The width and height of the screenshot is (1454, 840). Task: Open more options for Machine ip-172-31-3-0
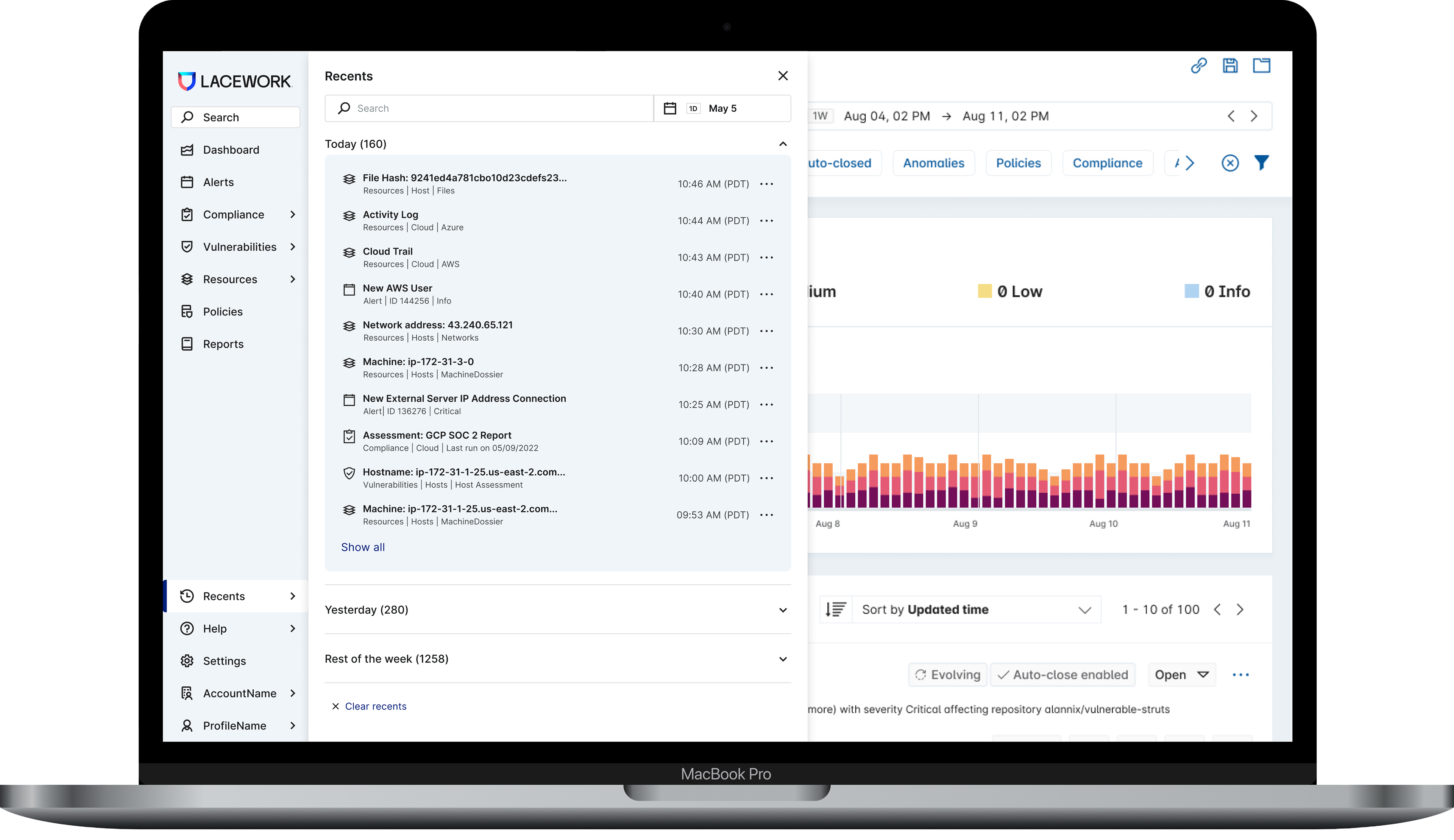(x=767, y=368)
